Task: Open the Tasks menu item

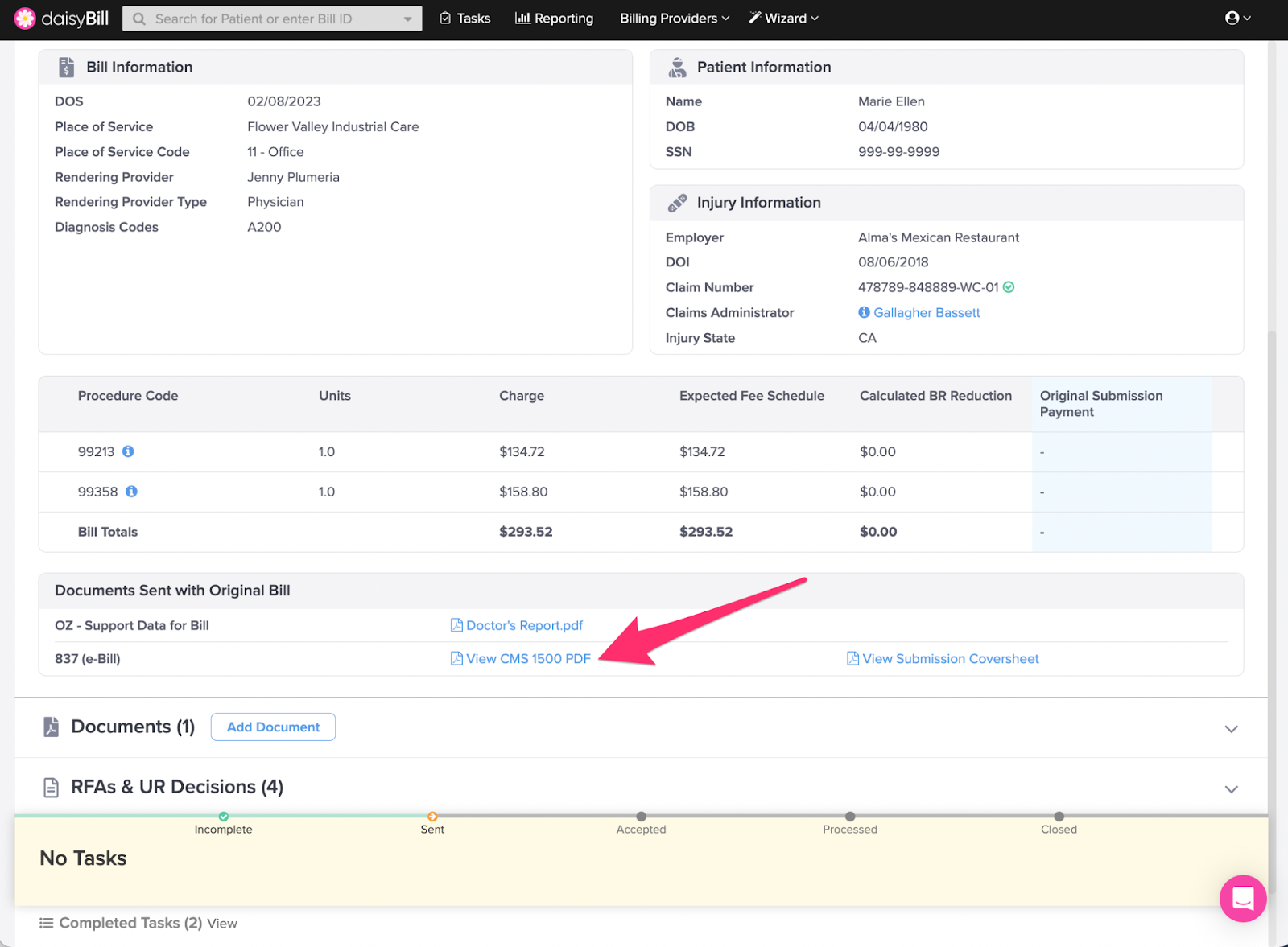Action: pos(465,19)
